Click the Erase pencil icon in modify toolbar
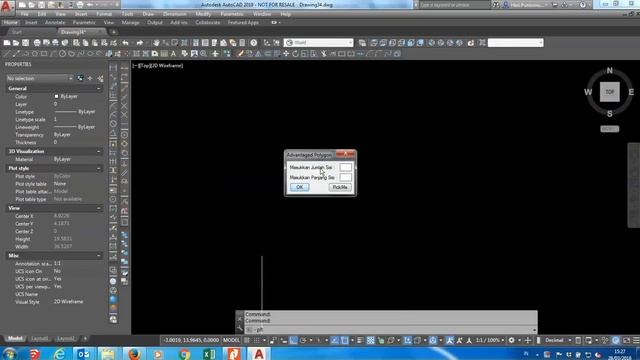 (x=240, y=53)
